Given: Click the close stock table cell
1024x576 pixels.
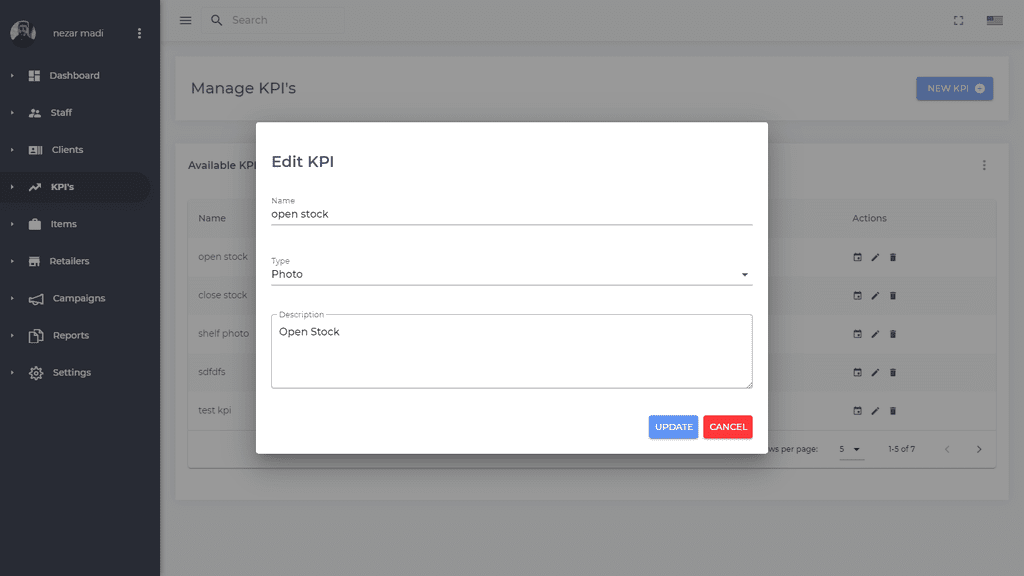Looking at the screenshot, I should click(222, 296).
